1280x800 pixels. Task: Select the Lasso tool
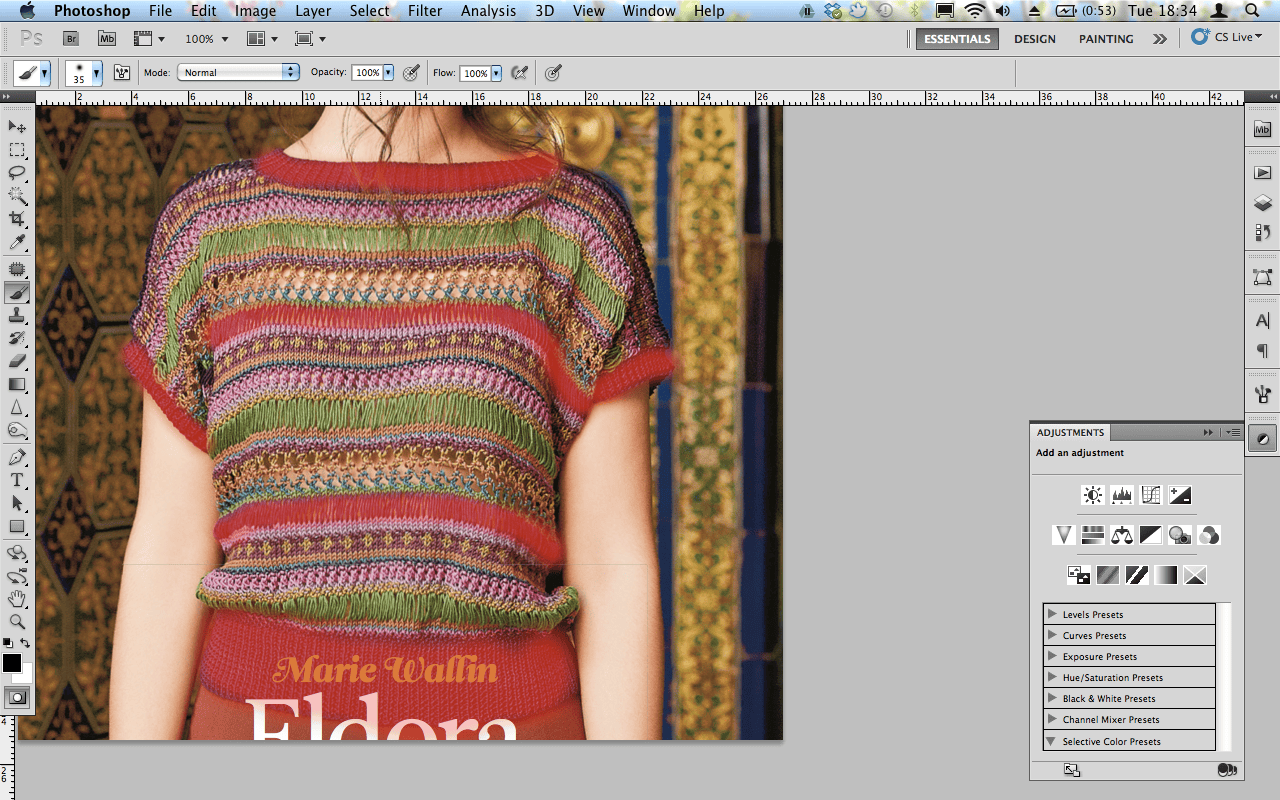tap(17, 173)
